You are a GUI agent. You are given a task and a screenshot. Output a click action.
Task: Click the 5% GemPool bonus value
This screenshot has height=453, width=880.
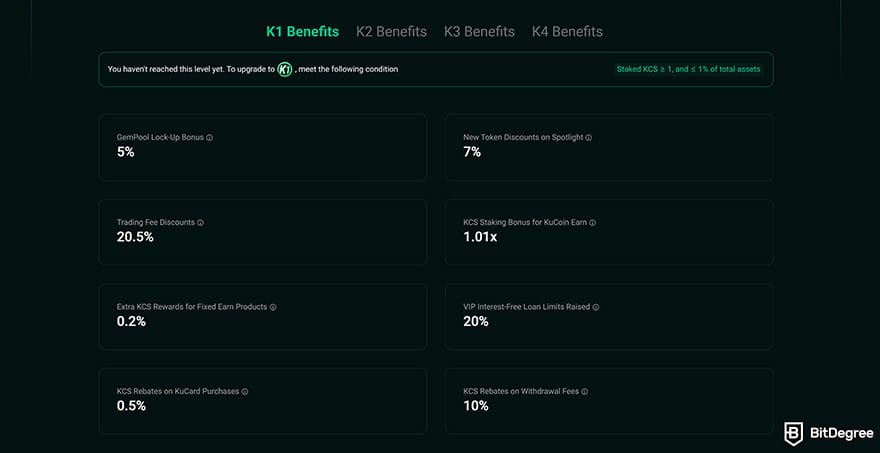[126, 152]
